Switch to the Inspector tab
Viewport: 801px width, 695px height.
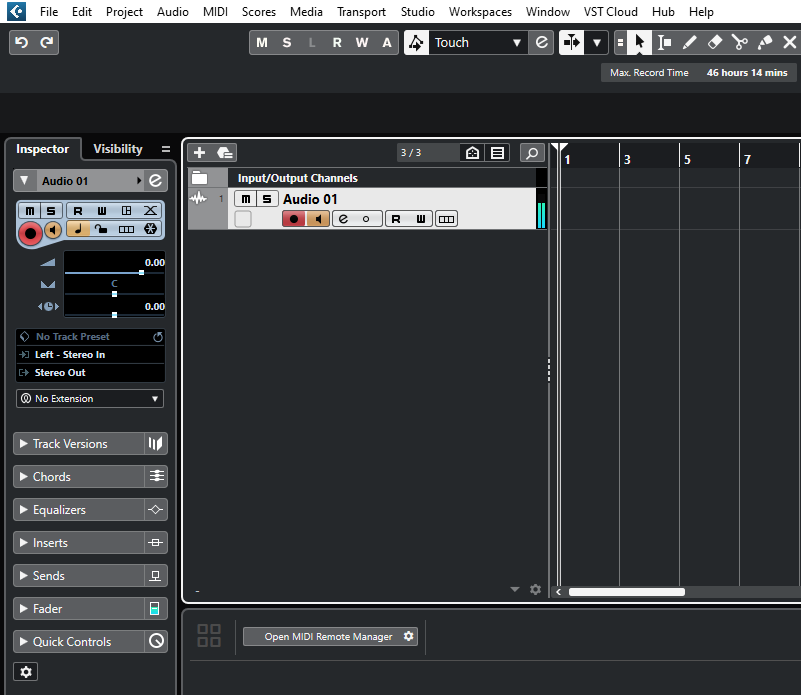[x=42, y=149]
